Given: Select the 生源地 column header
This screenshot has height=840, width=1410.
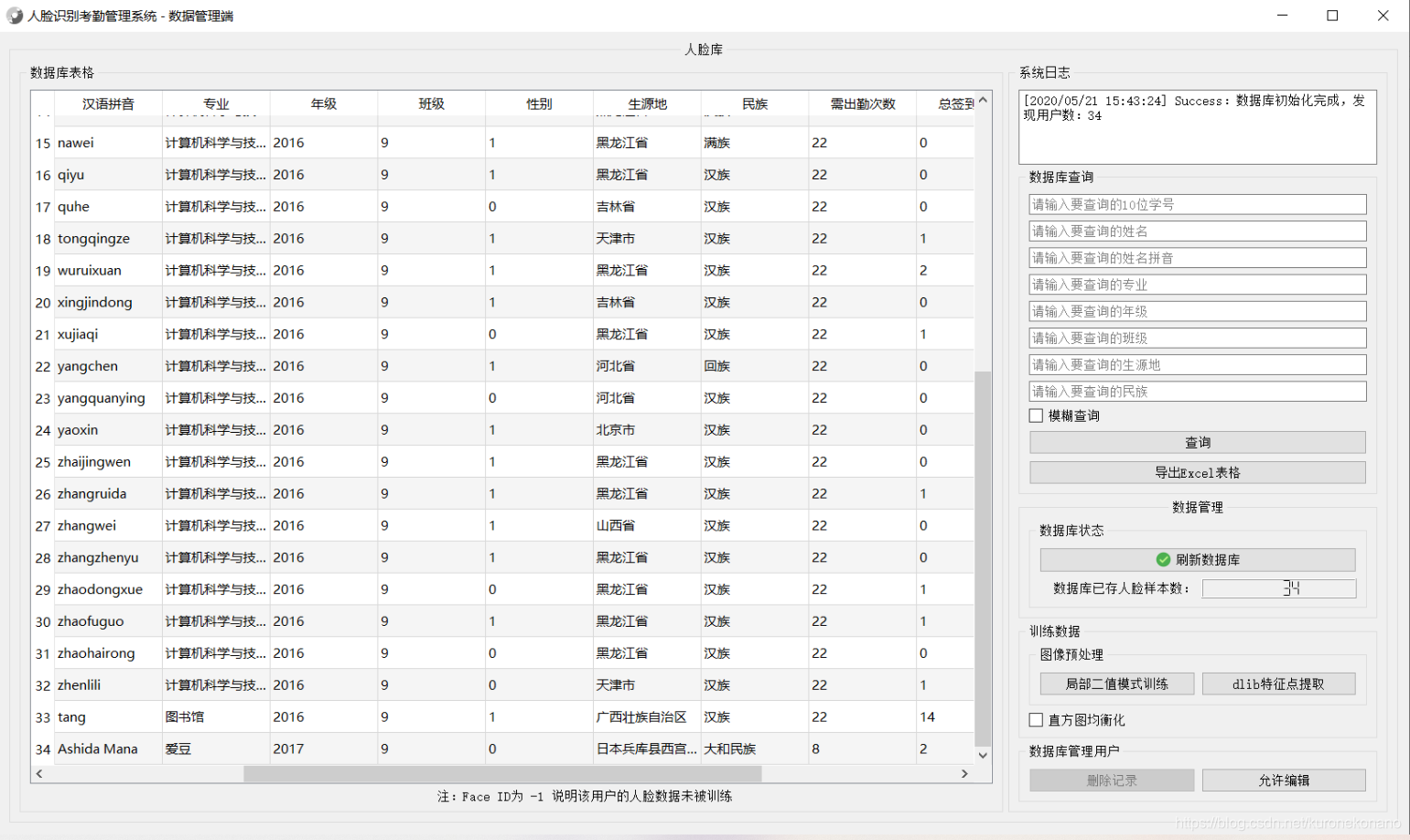Looking at the screenshot, I should point(647,103).
